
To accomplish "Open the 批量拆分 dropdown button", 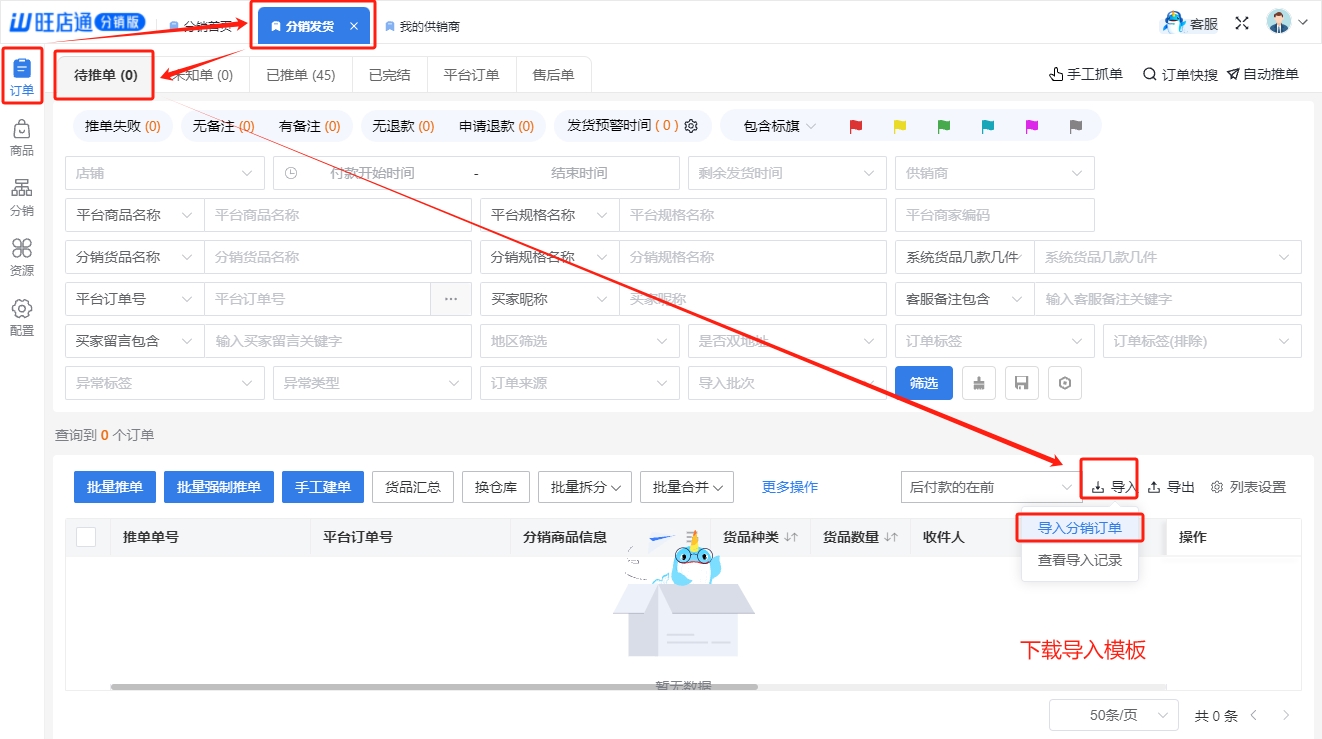I will (584, 487).
